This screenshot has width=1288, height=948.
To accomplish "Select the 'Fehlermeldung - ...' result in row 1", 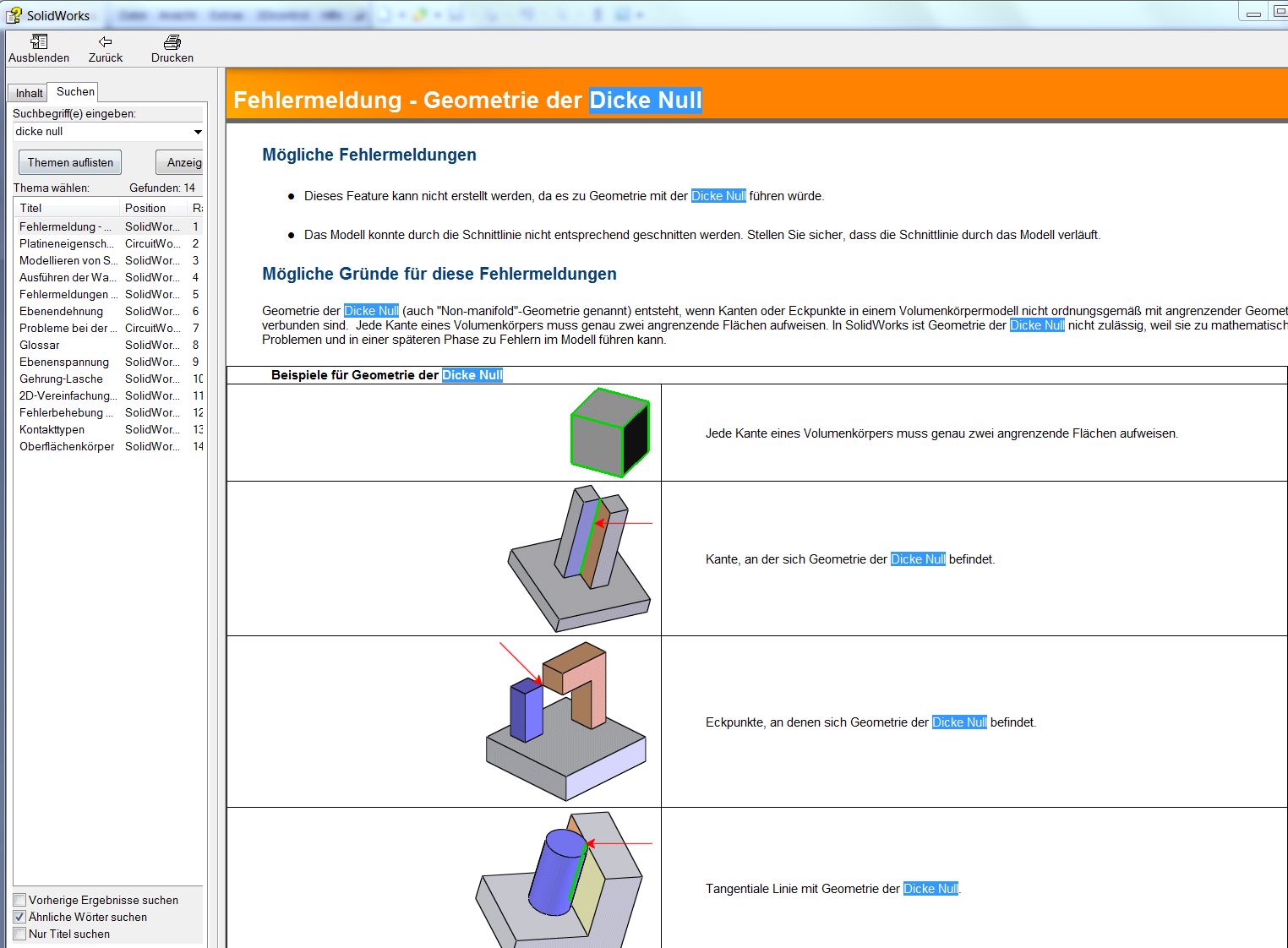I will 108,226.
